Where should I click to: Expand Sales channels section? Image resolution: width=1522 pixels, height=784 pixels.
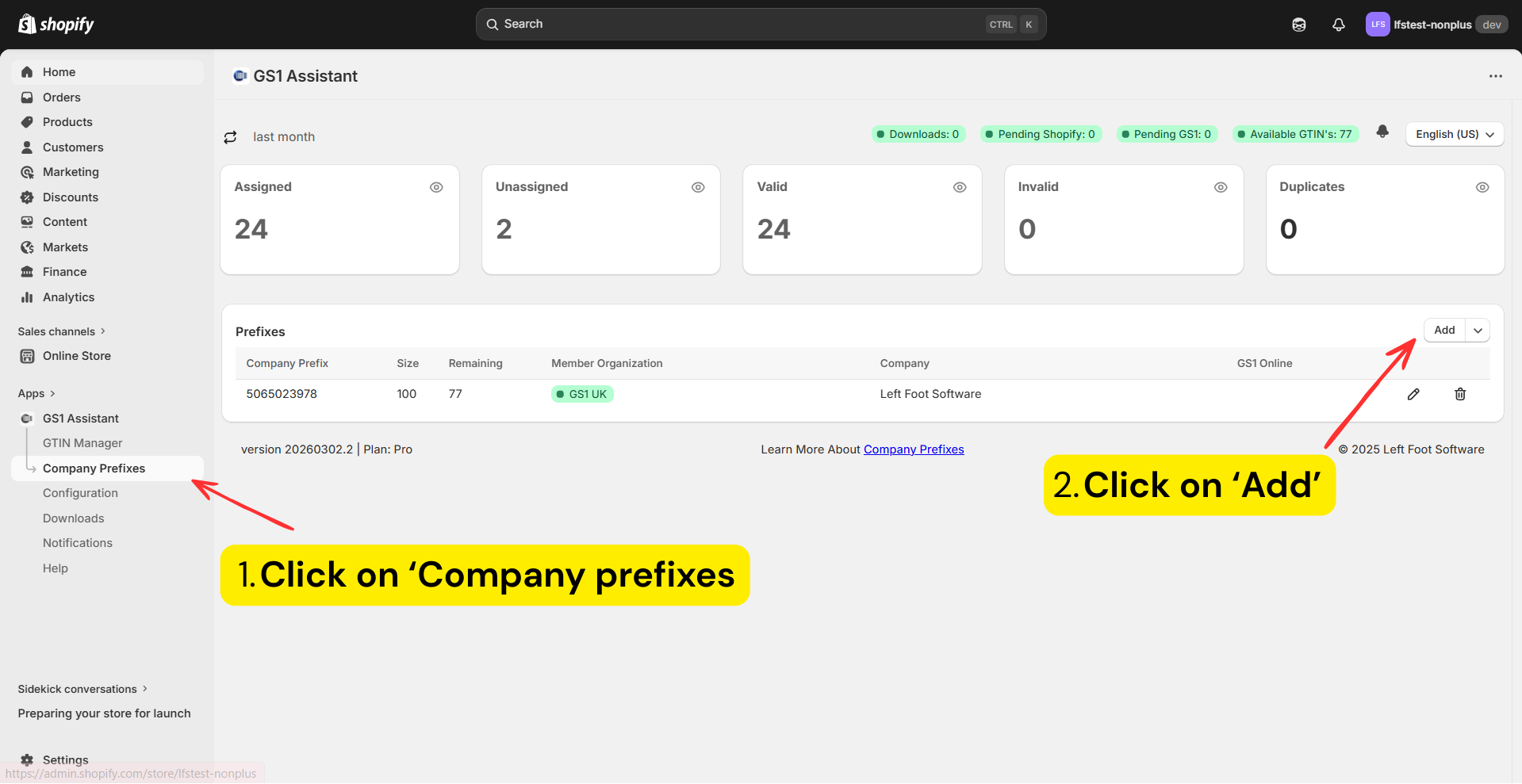point(62,331)
